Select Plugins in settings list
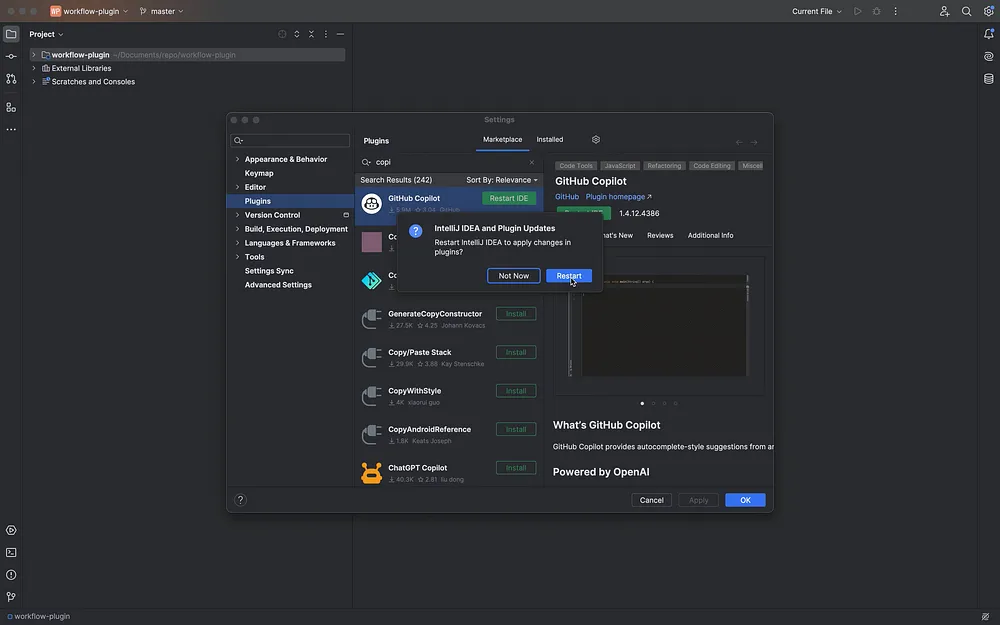This screenshot has width=1000, height=625. pos(290,201)
